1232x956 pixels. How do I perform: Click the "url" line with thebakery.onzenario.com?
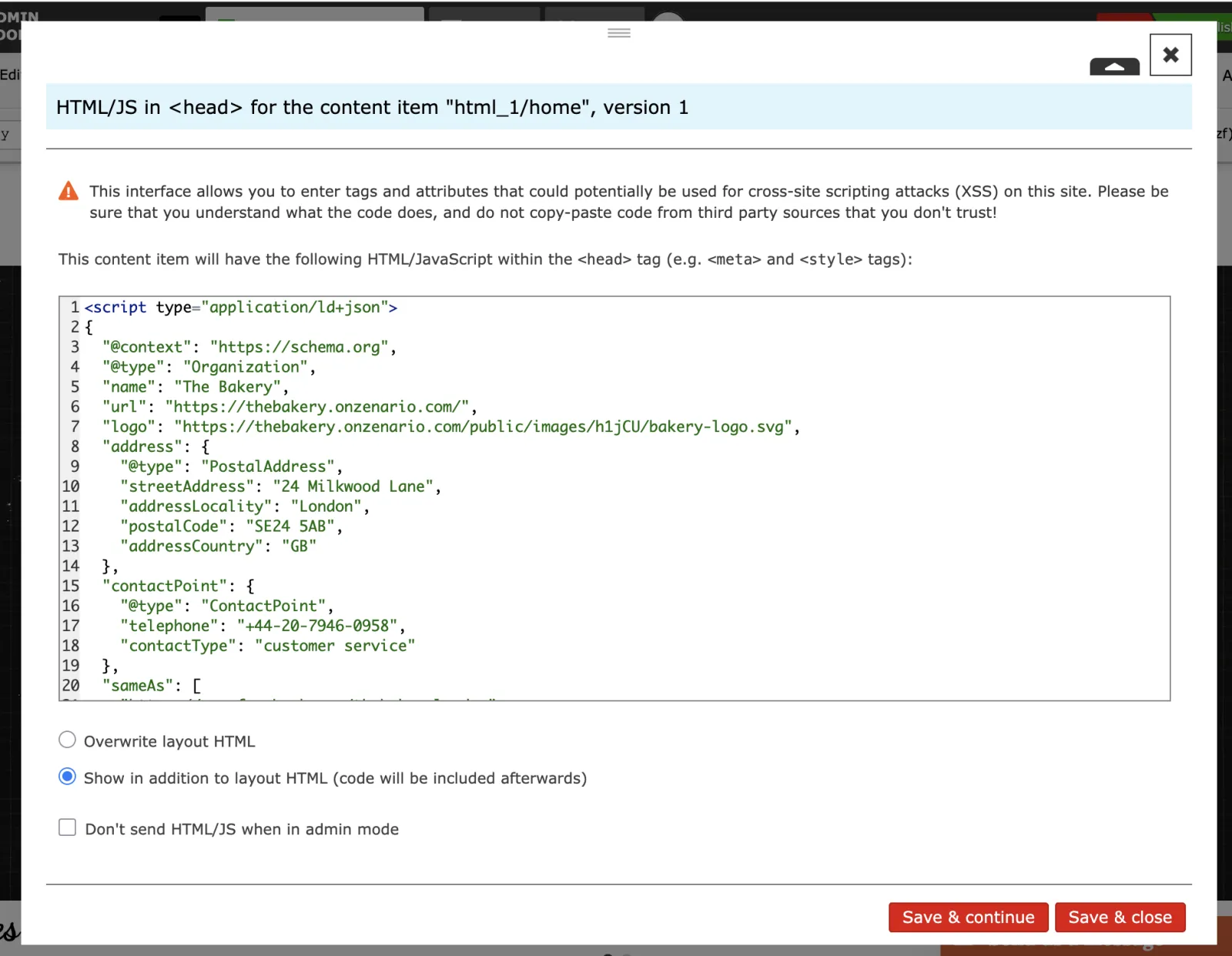[x=290, y=407]
